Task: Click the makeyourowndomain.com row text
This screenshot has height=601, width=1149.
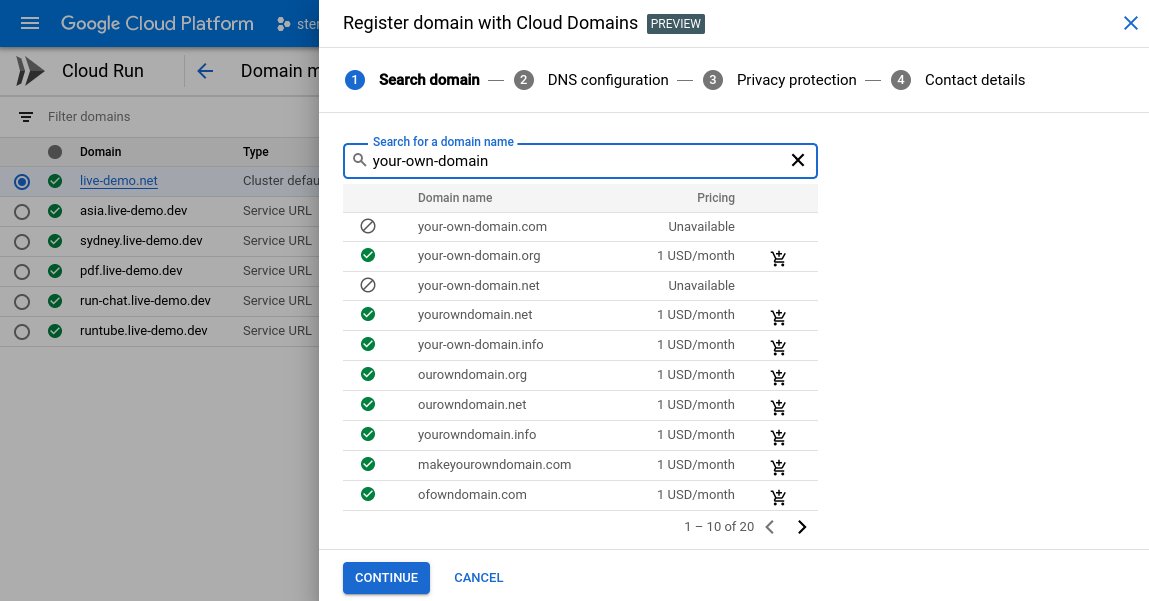Action: [495, 465]
